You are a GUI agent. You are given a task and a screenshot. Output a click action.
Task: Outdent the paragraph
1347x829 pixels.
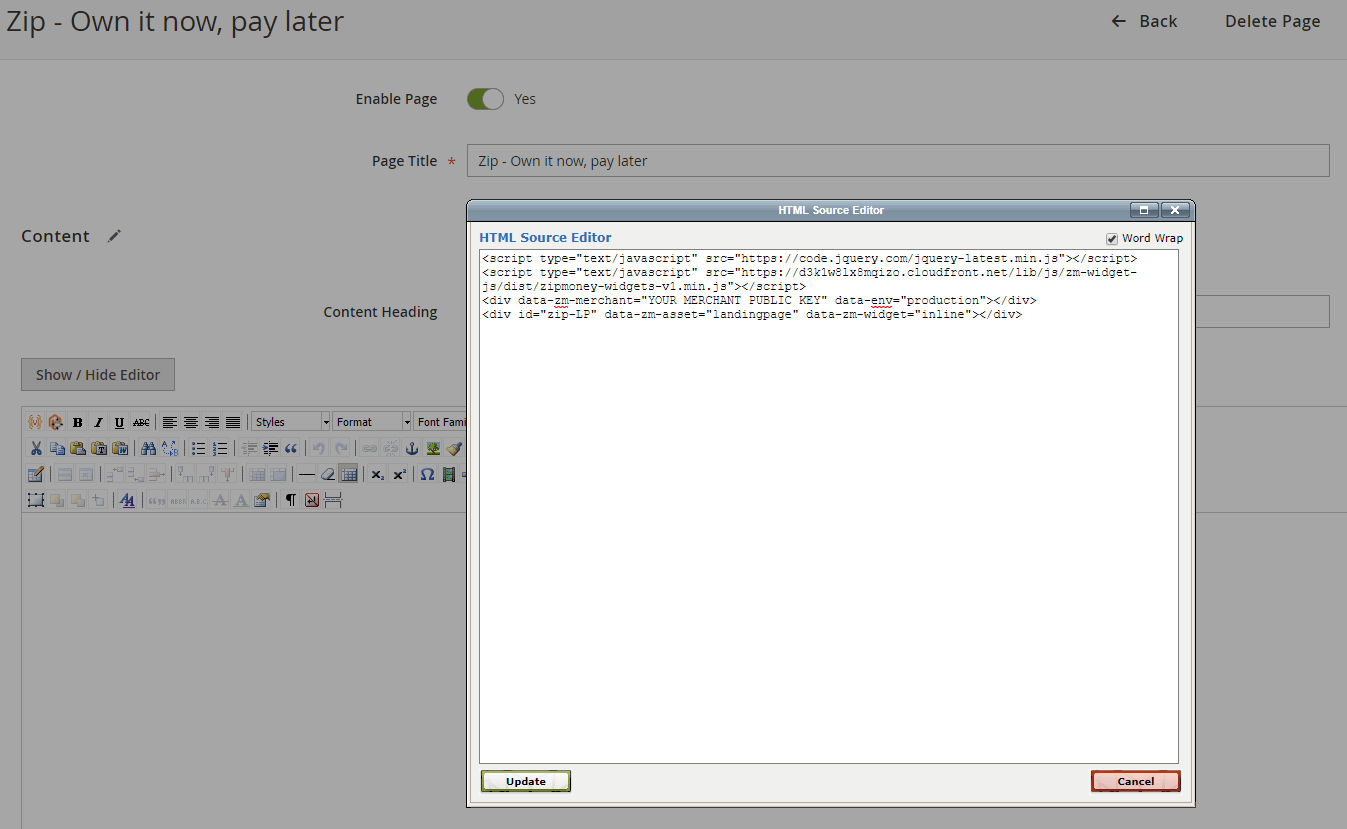[x=249, y=448]
